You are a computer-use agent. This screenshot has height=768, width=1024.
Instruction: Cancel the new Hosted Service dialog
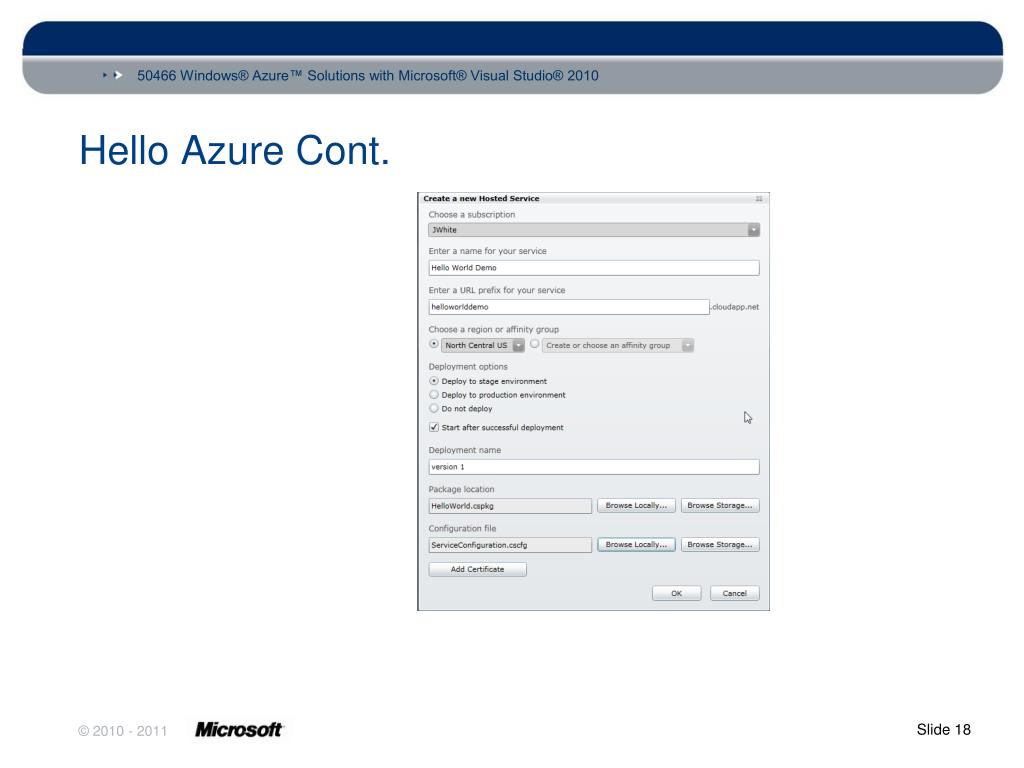735,594
